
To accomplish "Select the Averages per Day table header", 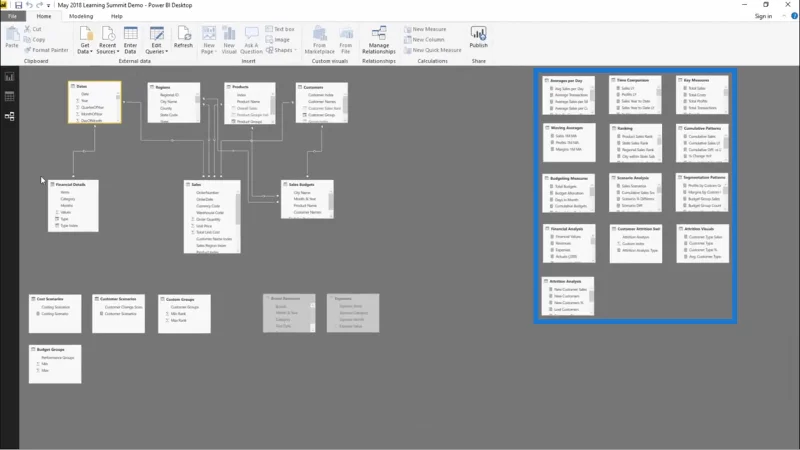I will (x=568, y=81).
